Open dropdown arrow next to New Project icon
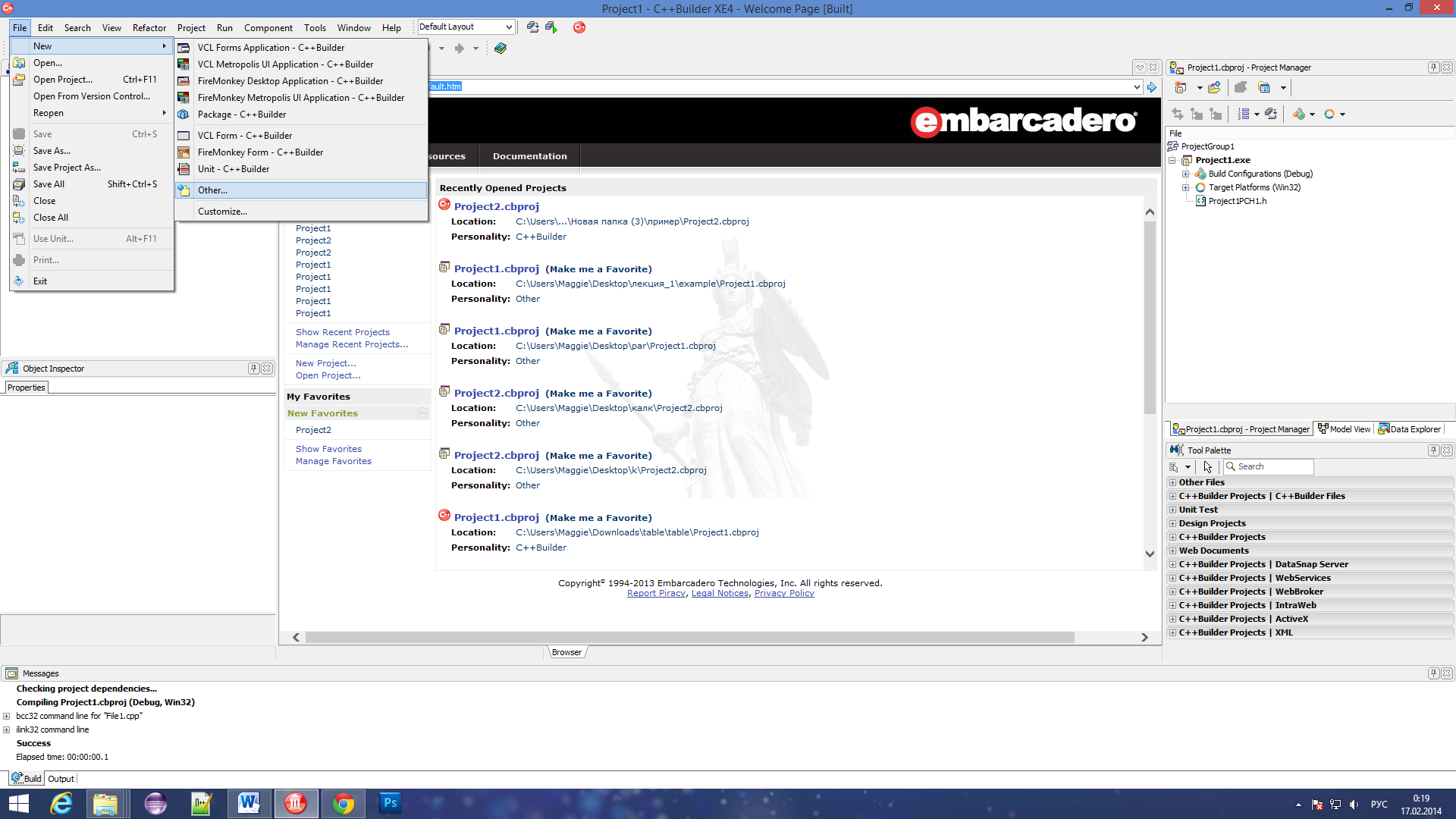The image size is (1456, 819). click(1200, 88)
